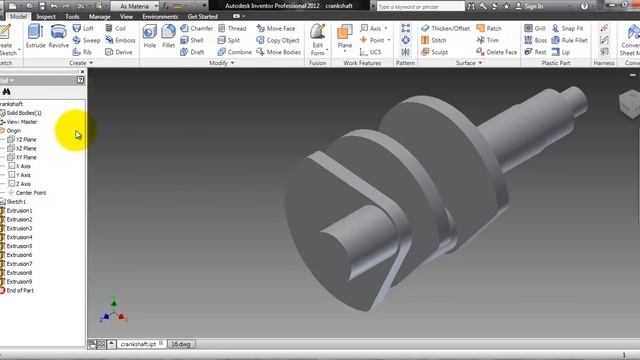Switch to the Tools tab
640x360 pixels.
click(x=72, y=16)
